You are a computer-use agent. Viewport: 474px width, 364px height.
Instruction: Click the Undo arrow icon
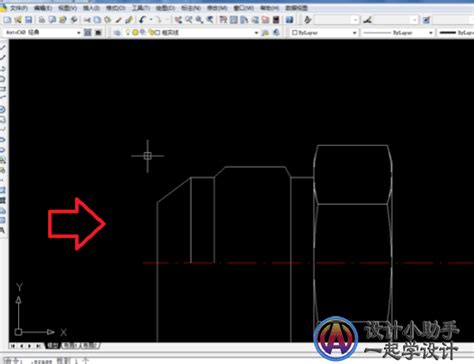click(142, 20)
